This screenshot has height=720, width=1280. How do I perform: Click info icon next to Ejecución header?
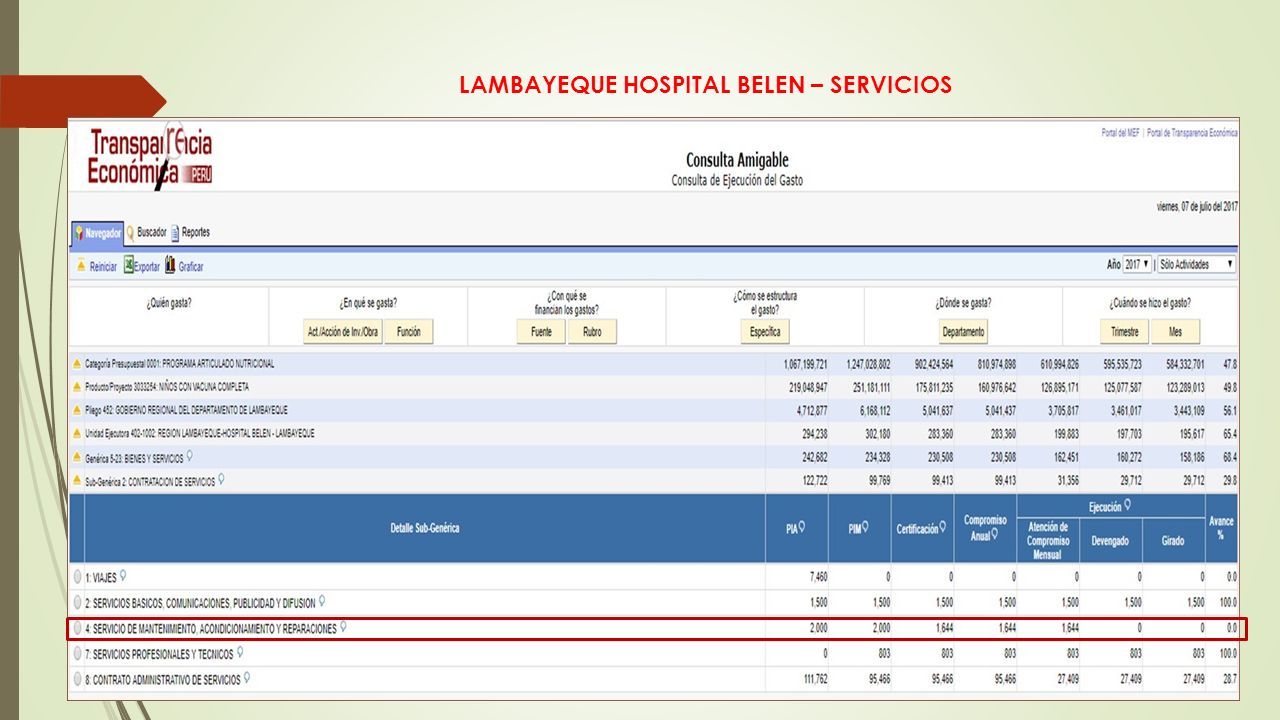point(1127,505)
